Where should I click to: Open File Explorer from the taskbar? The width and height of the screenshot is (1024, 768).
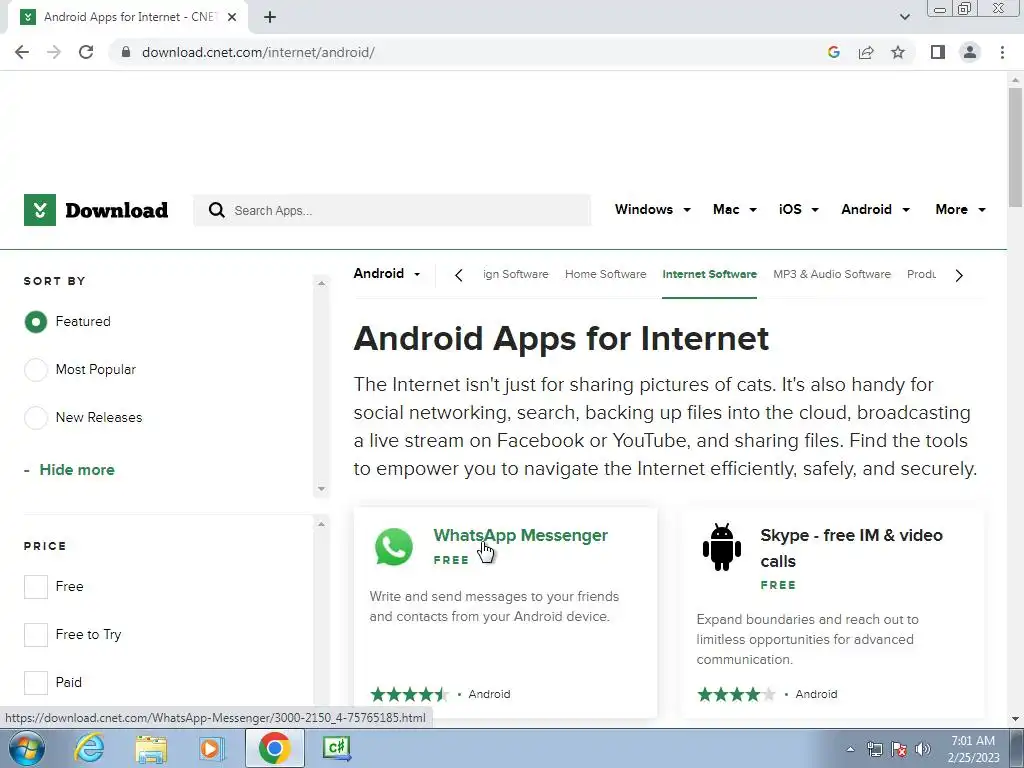point(151,749)
